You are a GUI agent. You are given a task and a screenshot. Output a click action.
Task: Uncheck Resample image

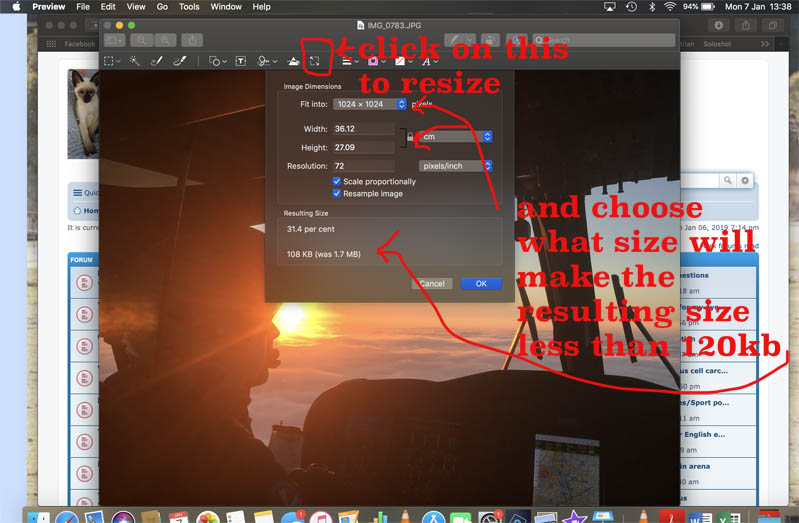click(337, 194)
